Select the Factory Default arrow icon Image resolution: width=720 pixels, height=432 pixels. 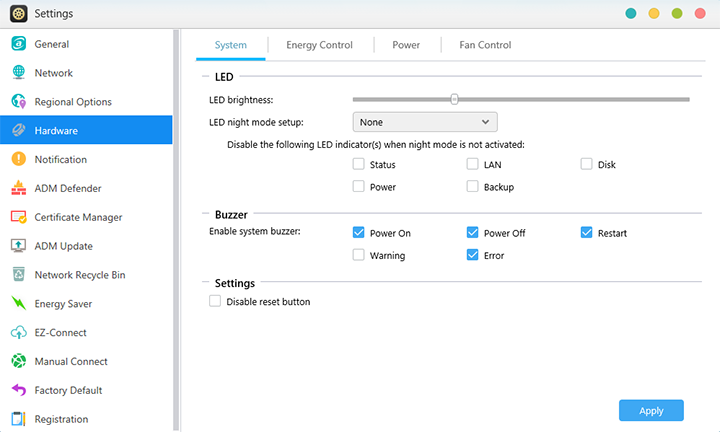click(x=18, y=390)
